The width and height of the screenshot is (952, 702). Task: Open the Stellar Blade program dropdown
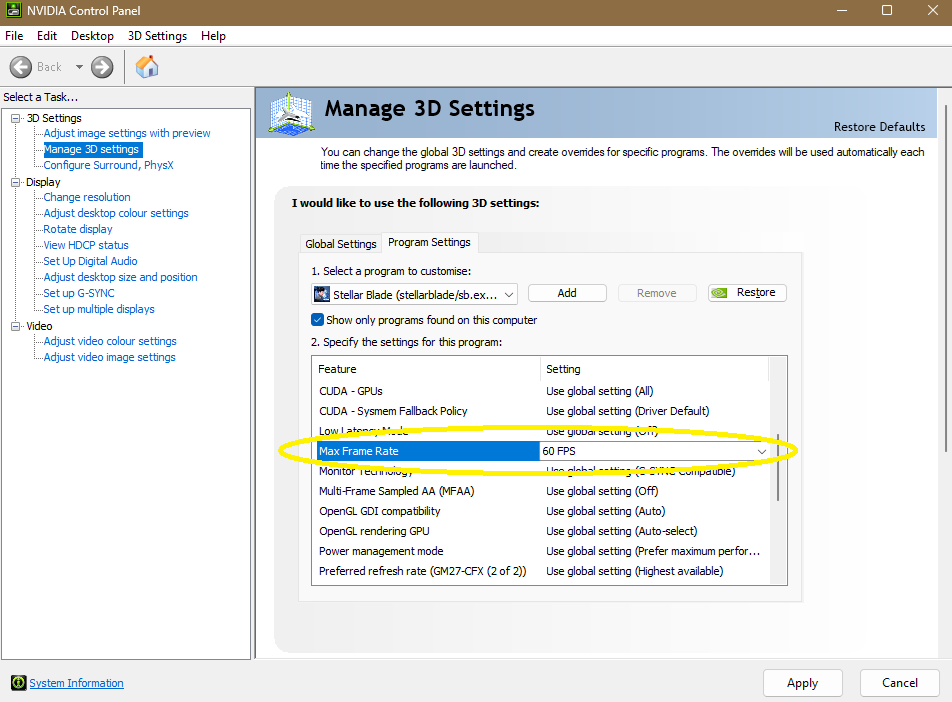414,295
